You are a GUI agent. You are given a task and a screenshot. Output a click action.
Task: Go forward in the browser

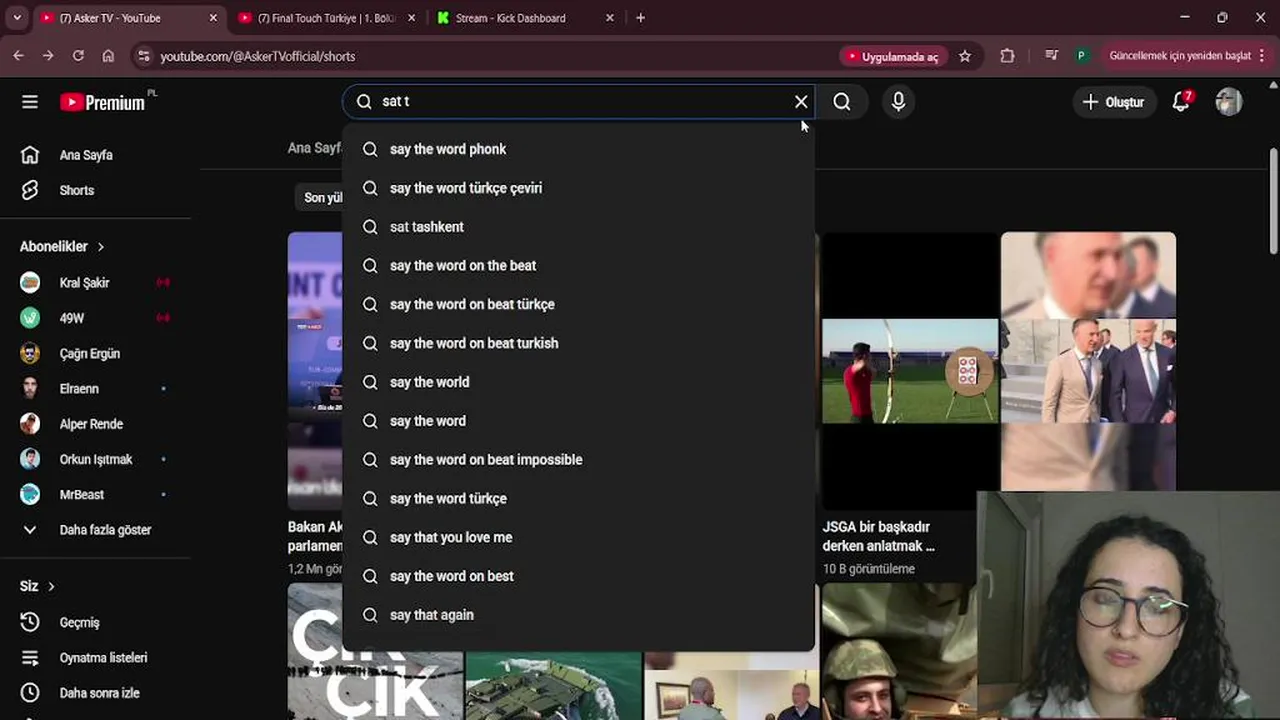pyautogui.click(x=48, y=56)
